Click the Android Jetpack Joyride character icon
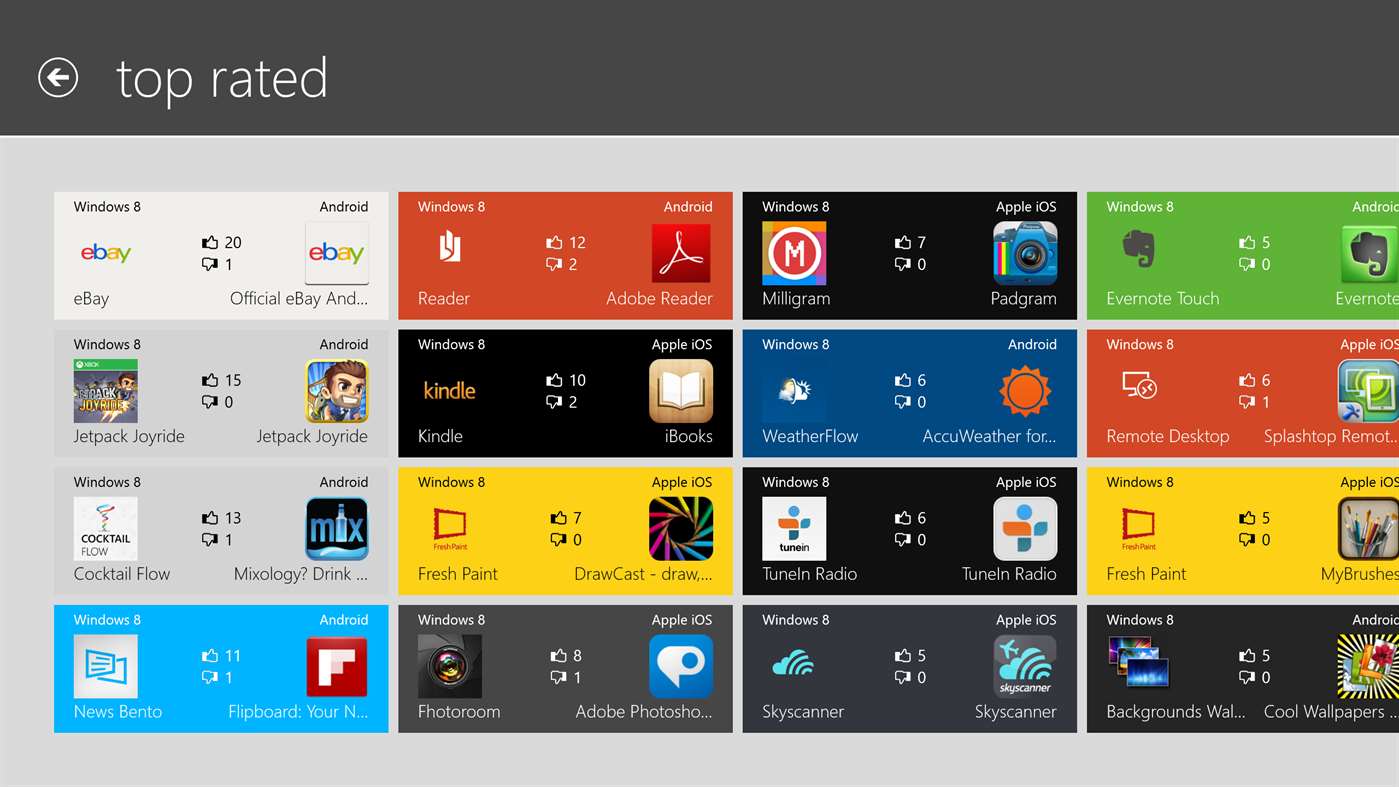The height and width of the screenshot is (787, 1399). (337, 391)
